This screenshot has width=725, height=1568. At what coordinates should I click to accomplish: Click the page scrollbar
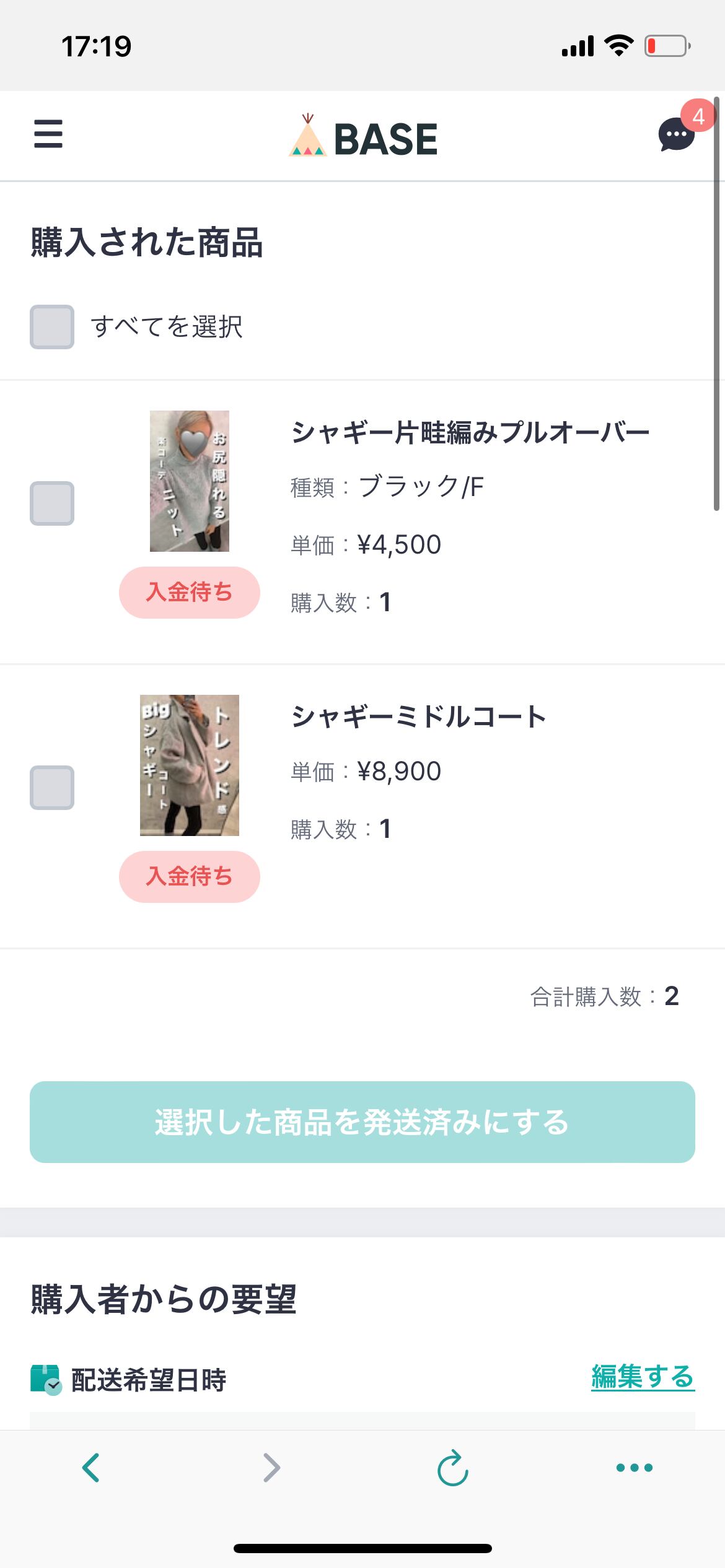click(716, 303)
